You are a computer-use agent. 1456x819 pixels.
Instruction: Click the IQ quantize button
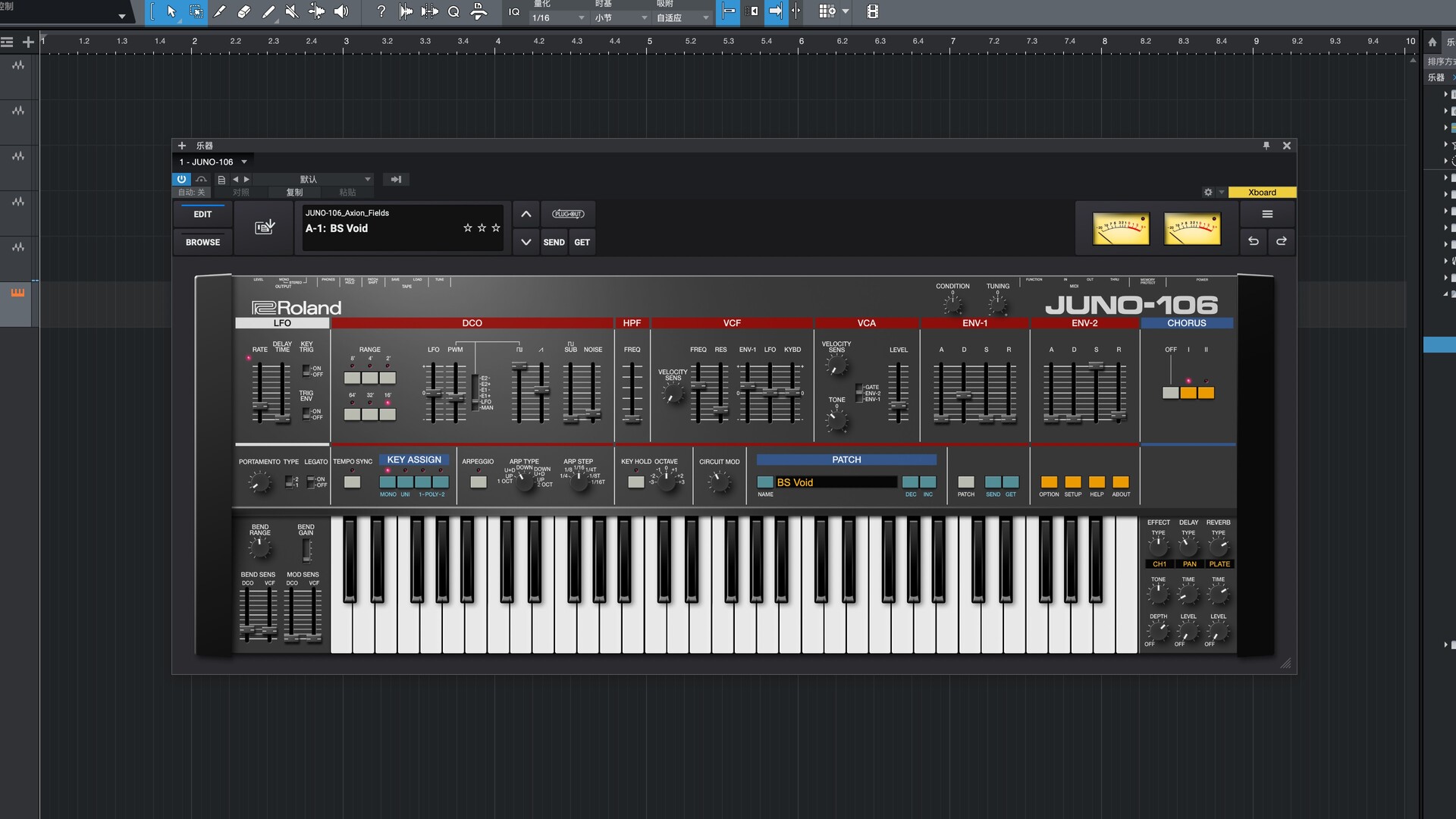coord(514,11)
